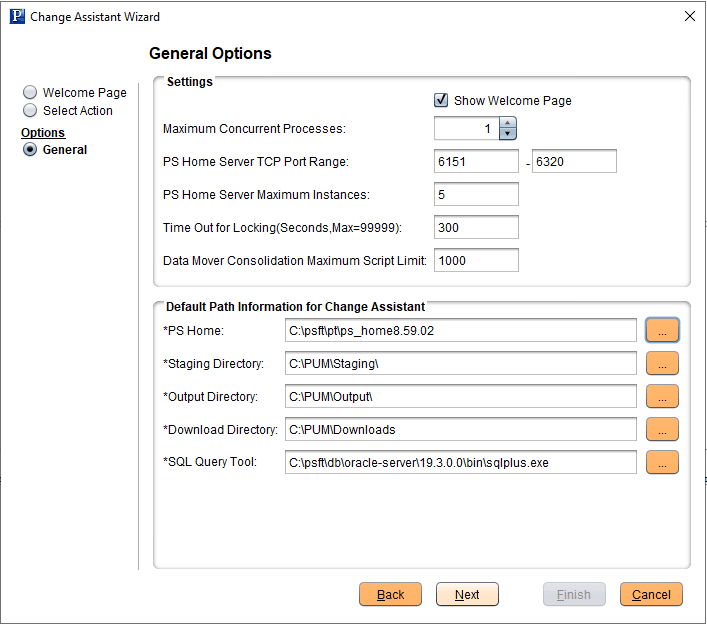
Task: Browse for the SQL Query Tool executable
Action: coord(662,462)
